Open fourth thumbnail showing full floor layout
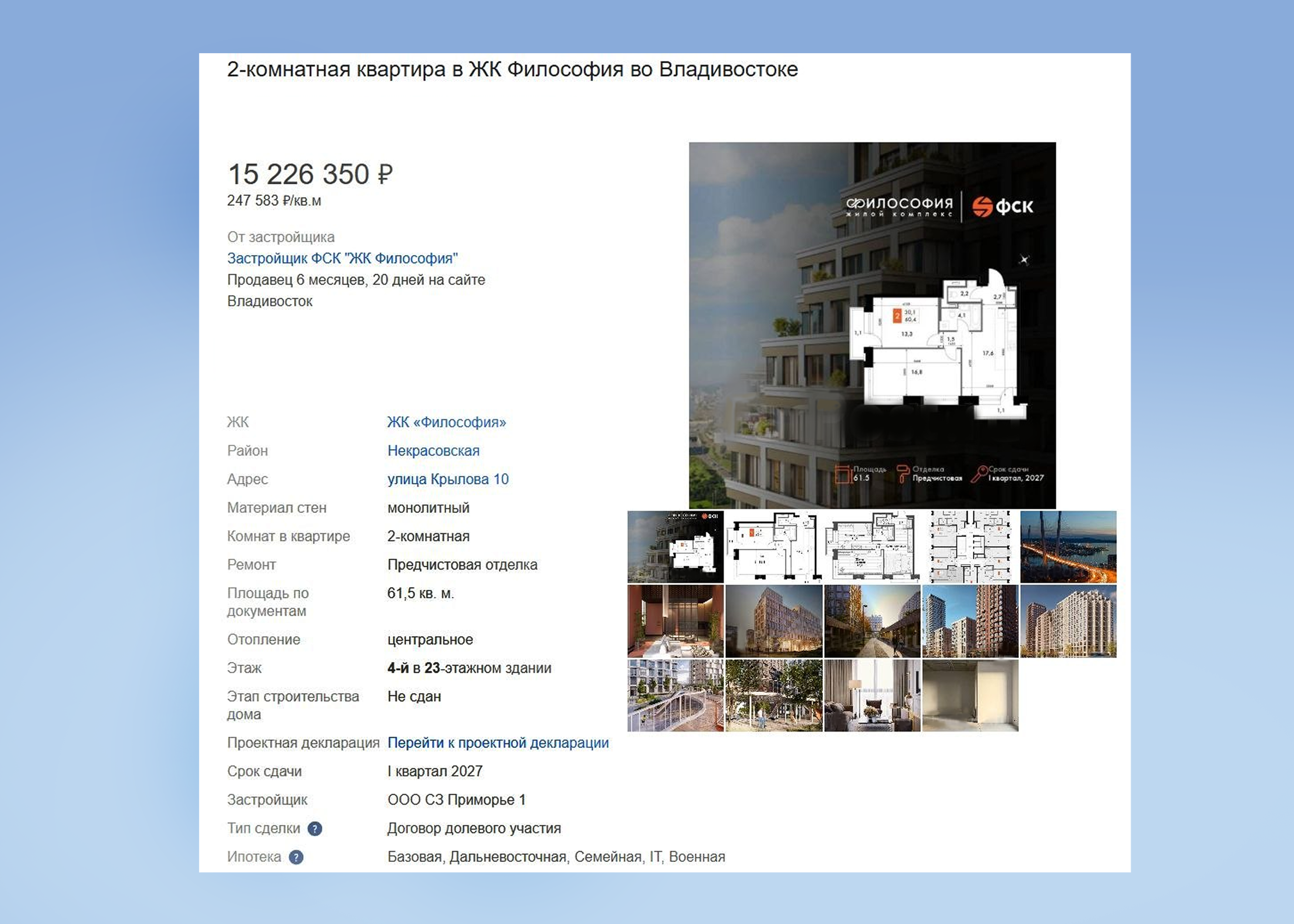 pyautogui.click(x=970, y=547)
